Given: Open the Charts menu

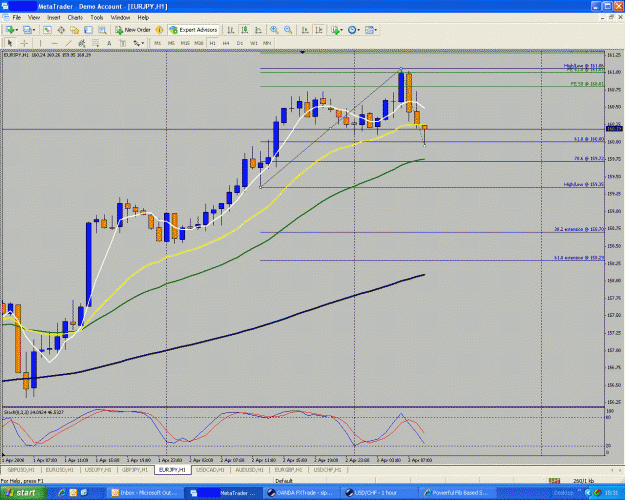Looking at the screenshot, I should pyautogui.click(x=75, y=18).
